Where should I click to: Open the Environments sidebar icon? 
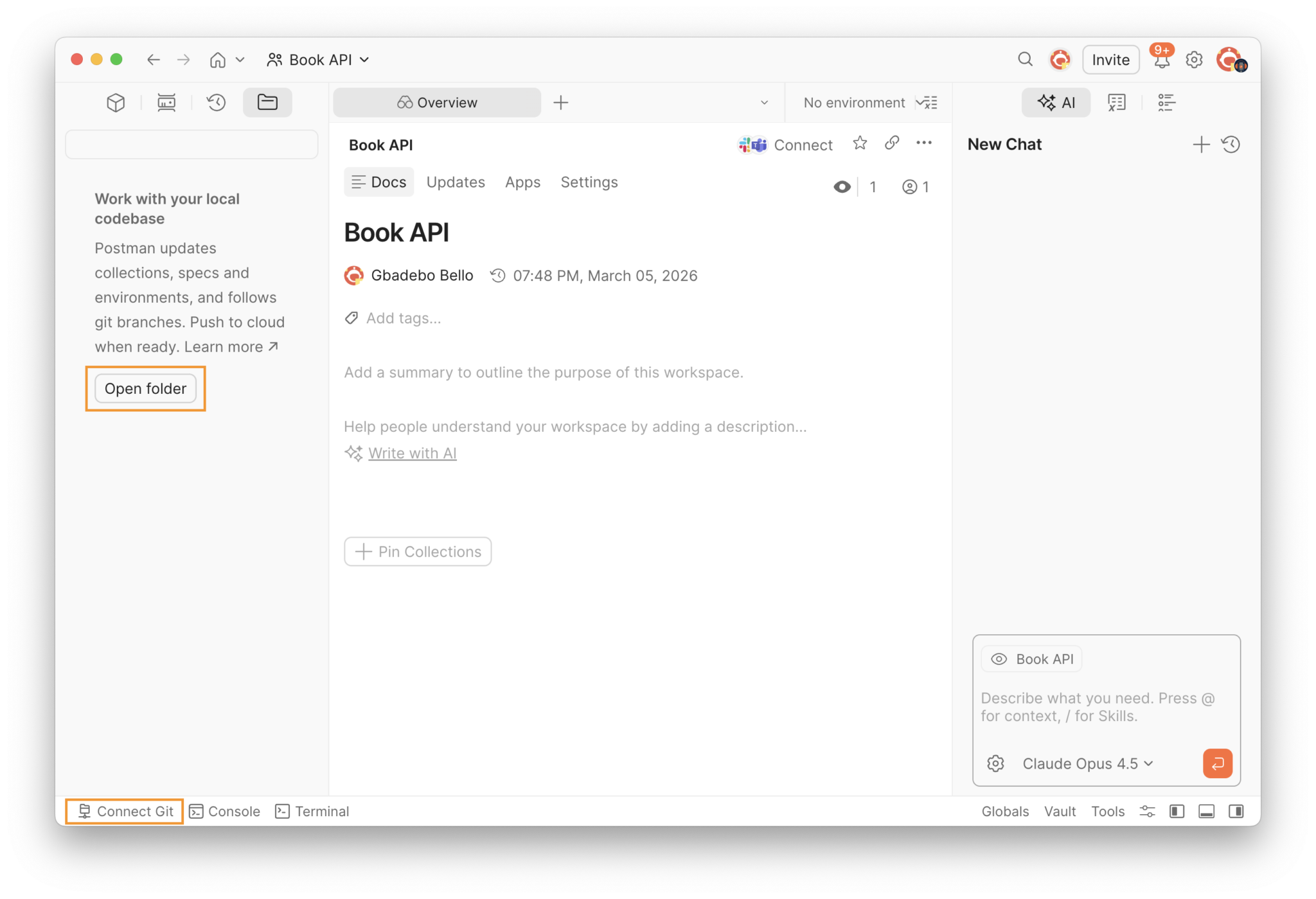166,103
